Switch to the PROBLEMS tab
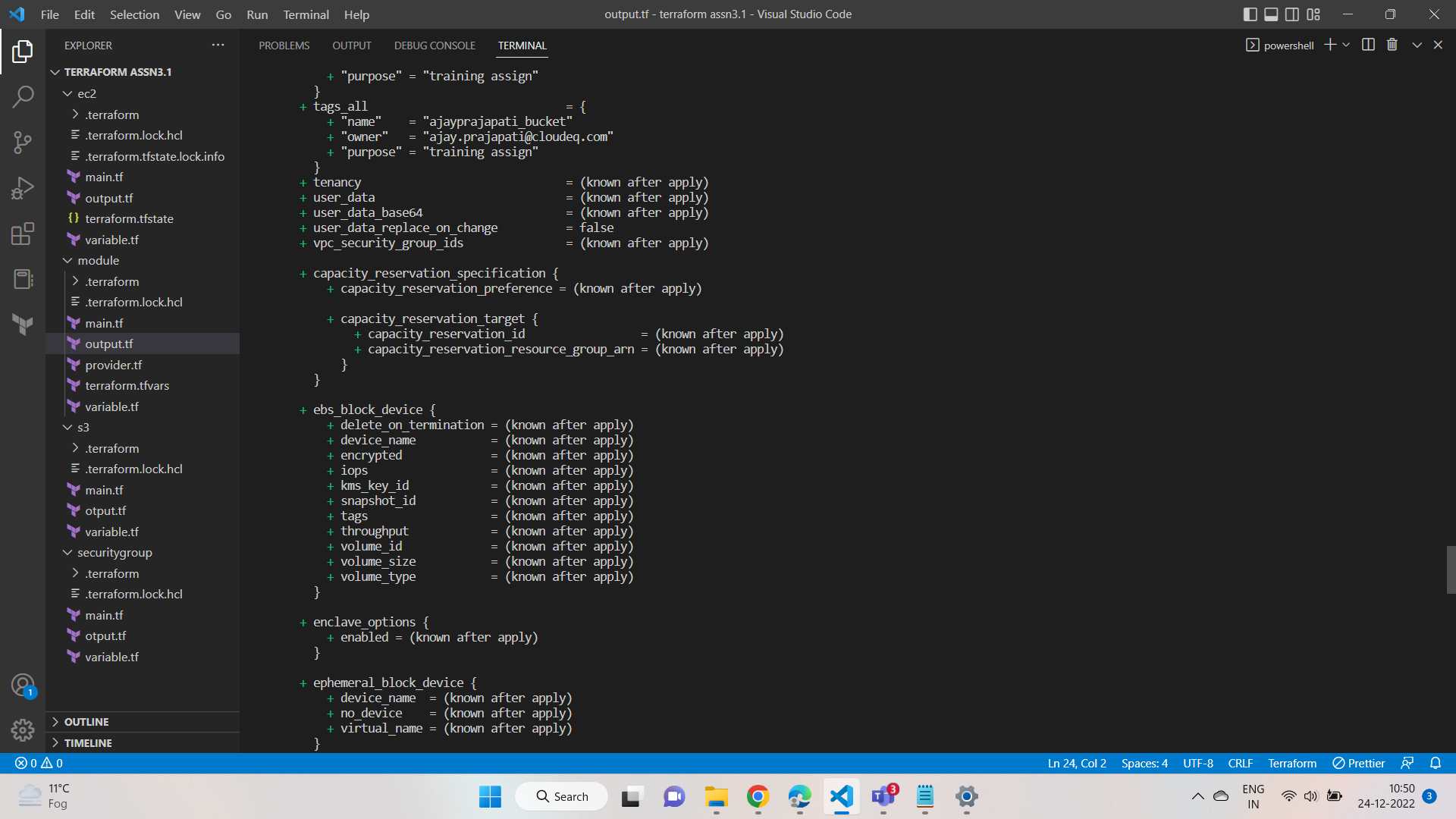Screen dimensions: 1456x819 [x=284, y=45]
